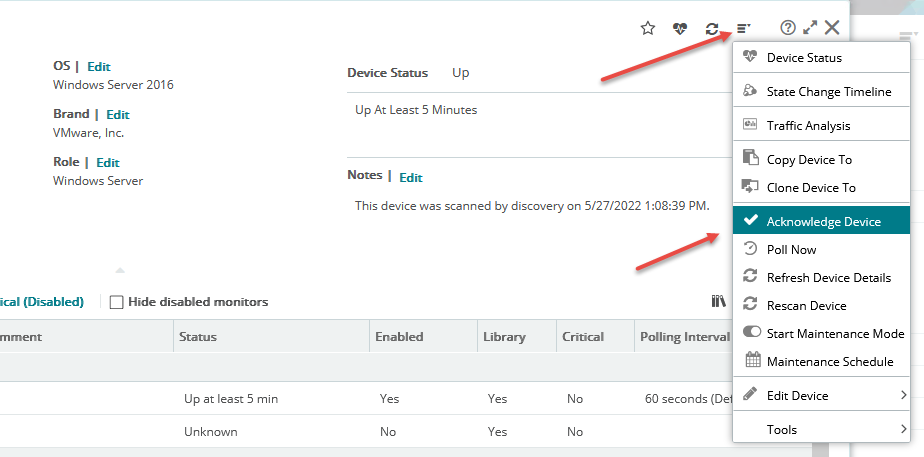Image resolution: width=924 pixels, height=457 pixels.
Task: Open the help question mark icon
Action: point(788,27)
